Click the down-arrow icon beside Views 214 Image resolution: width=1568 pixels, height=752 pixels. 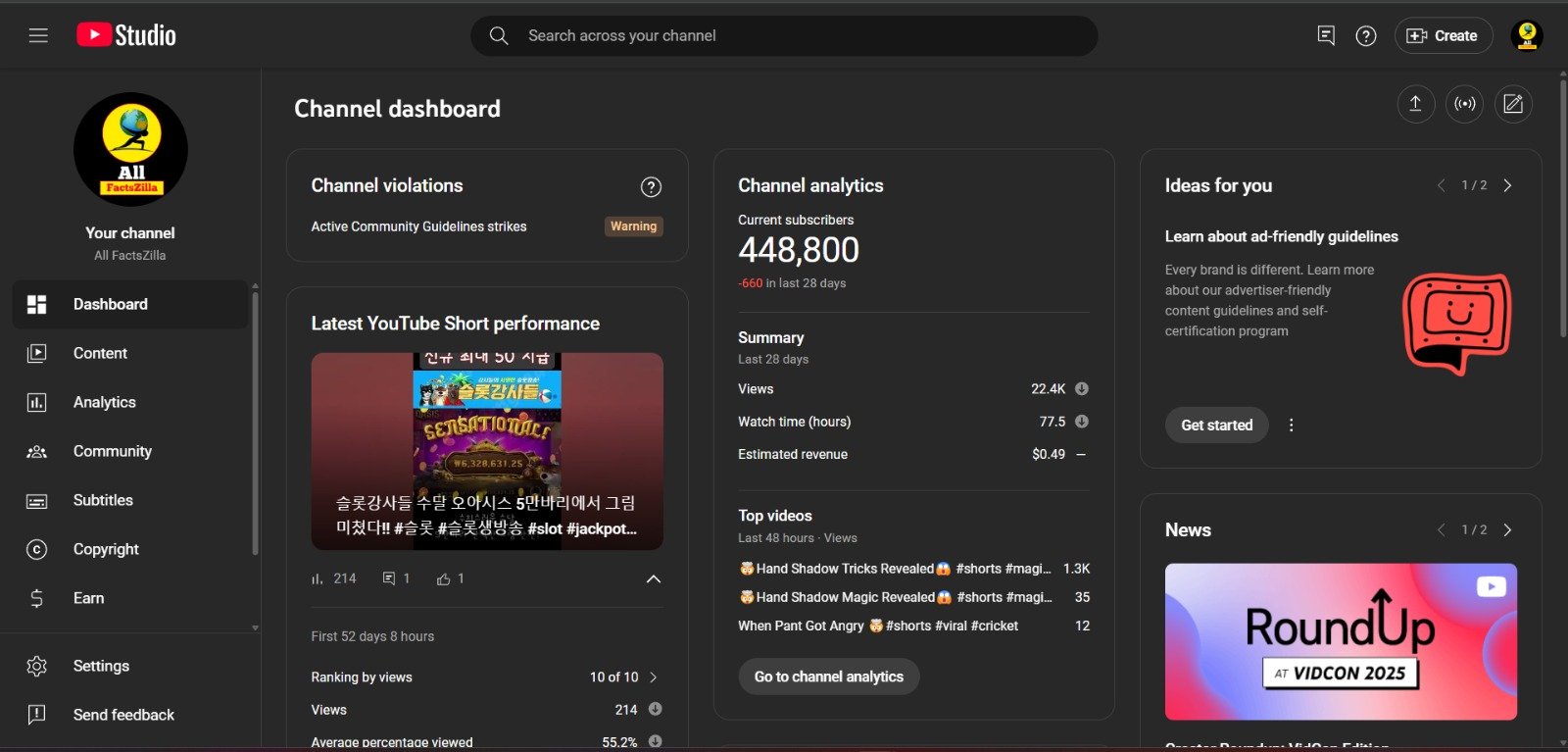tap(655, 709)
